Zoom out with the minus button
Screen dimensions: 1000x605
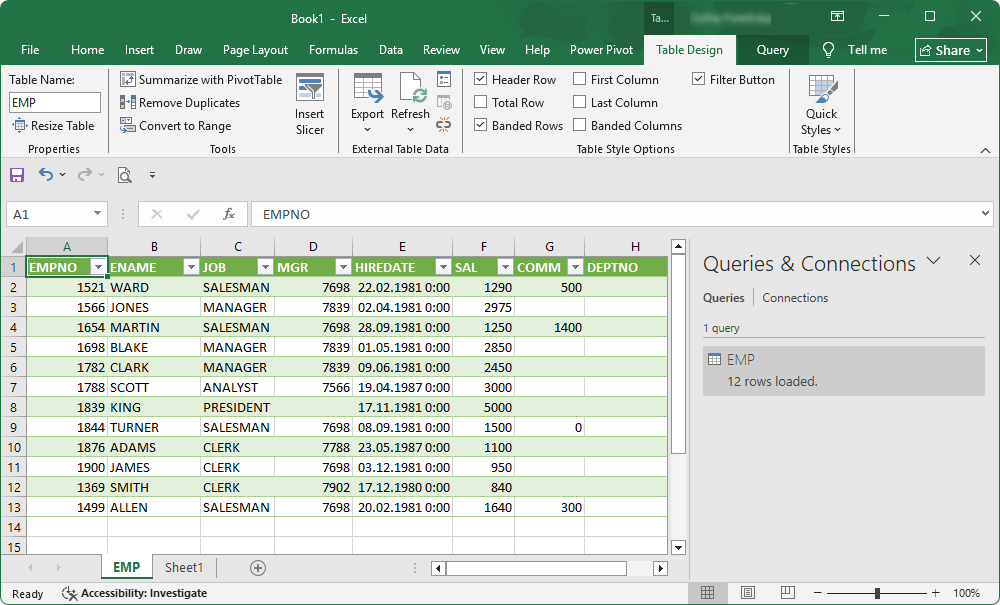[818, 593]
